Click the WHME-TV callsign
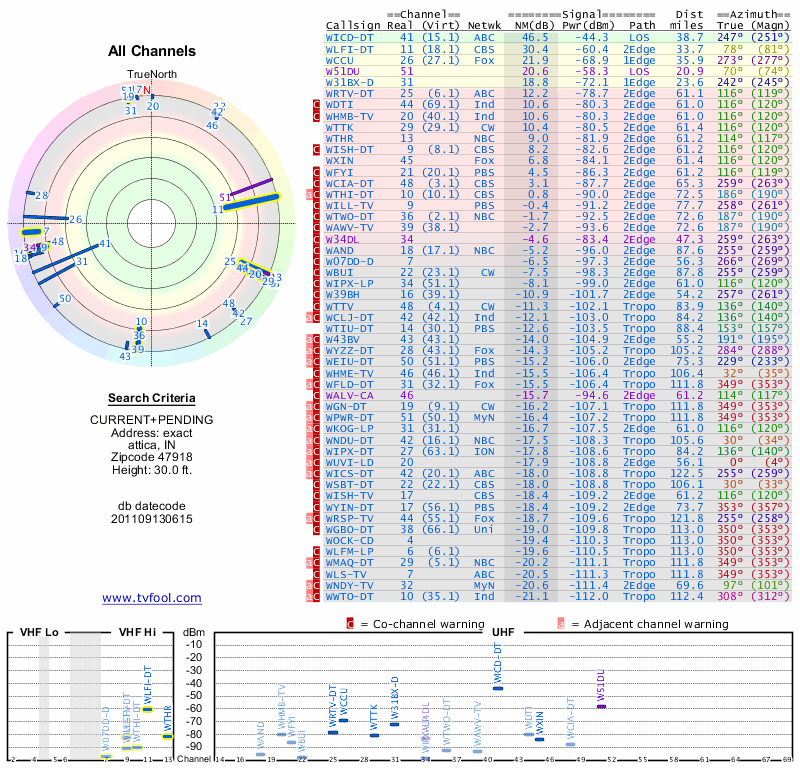The height and width of the screenshot is (768, 800). [x=349, y=373]
